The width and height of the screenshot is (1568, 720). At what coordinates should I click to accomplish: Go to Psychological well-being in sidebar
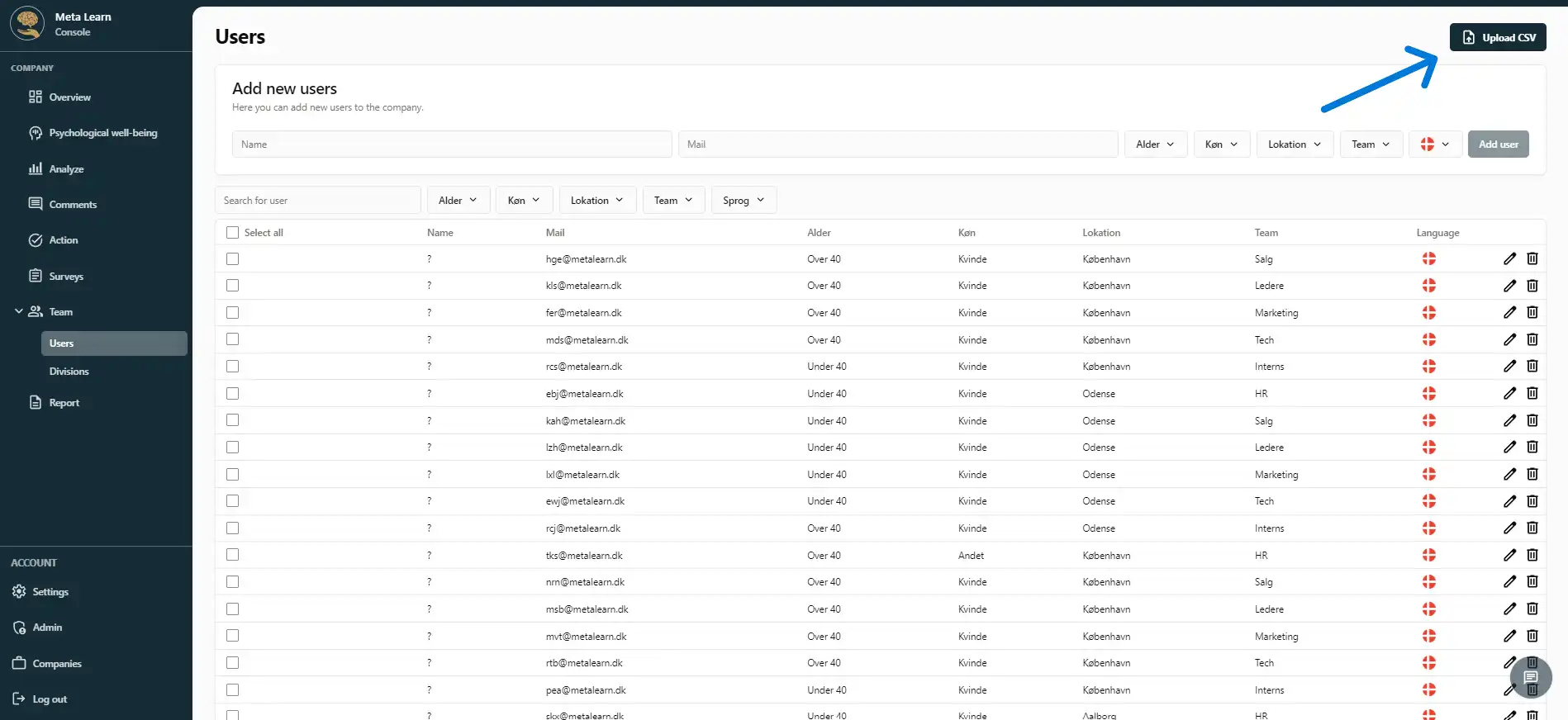(x=102, y=133)
